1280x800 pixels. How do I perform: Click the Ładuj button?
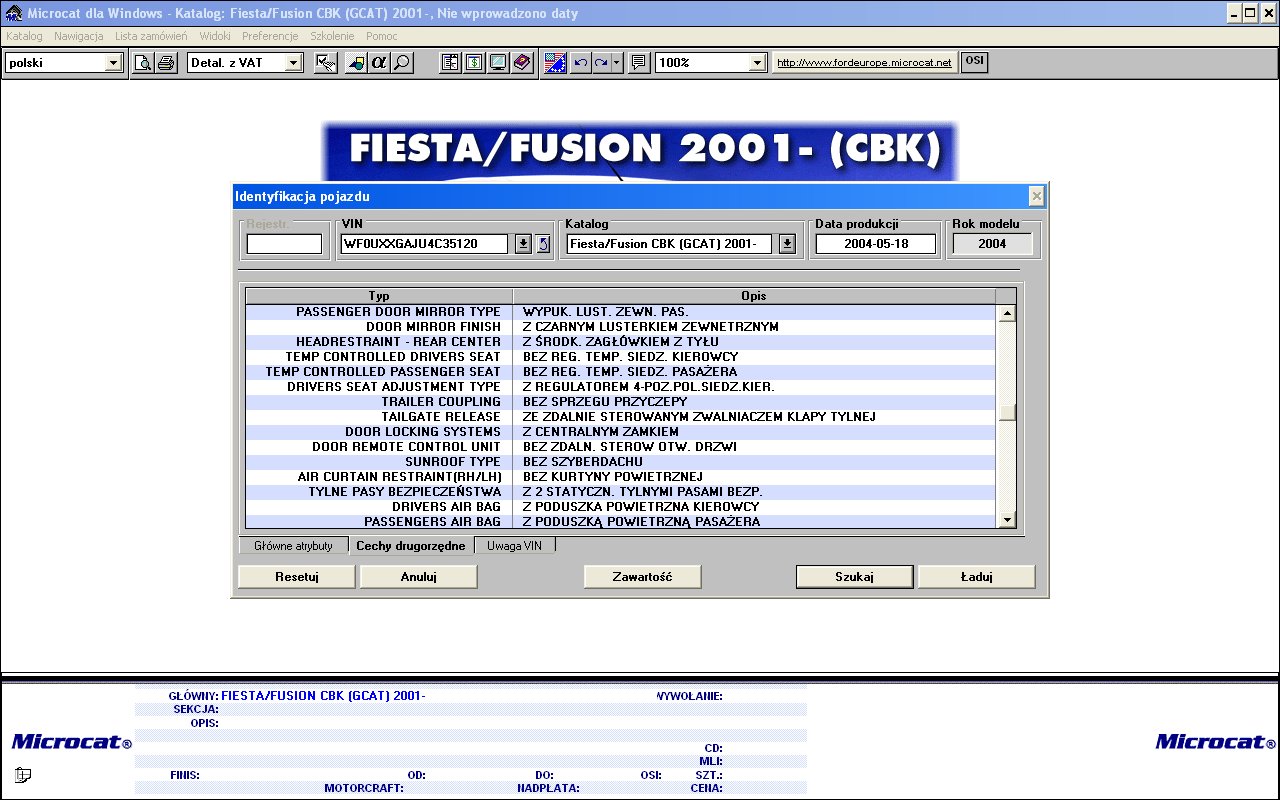click(976, 577)
